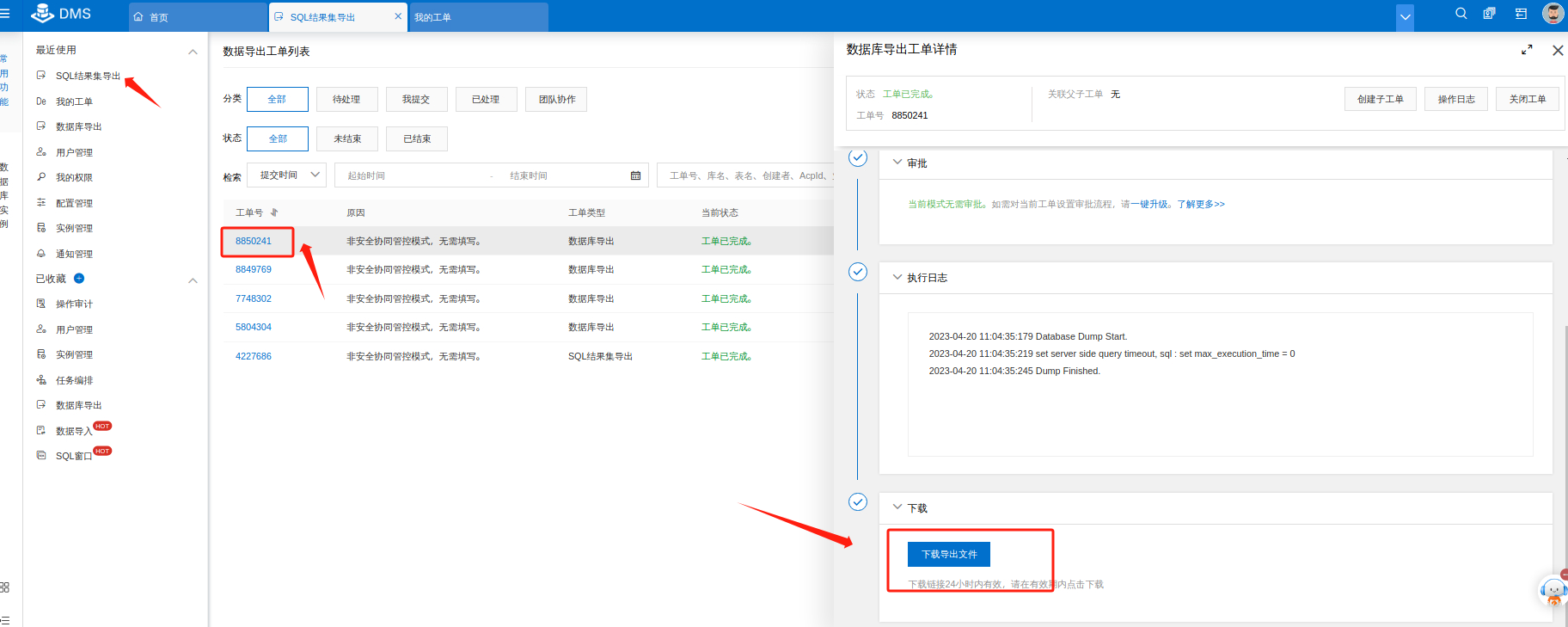Collapse the 执行日志 section

click(897, 277)
